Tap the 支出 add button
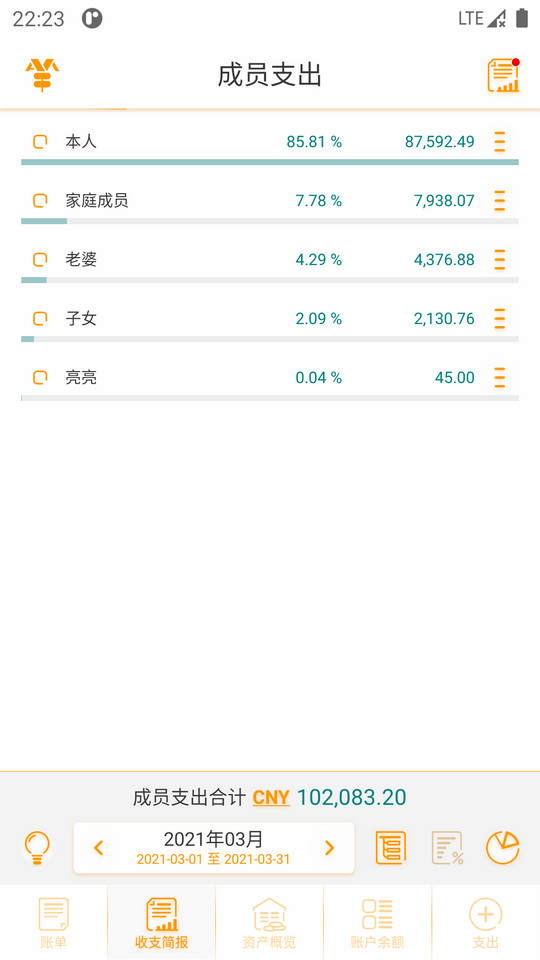Image resolution: width=540 pixels, height=960 pixels. 486,923
